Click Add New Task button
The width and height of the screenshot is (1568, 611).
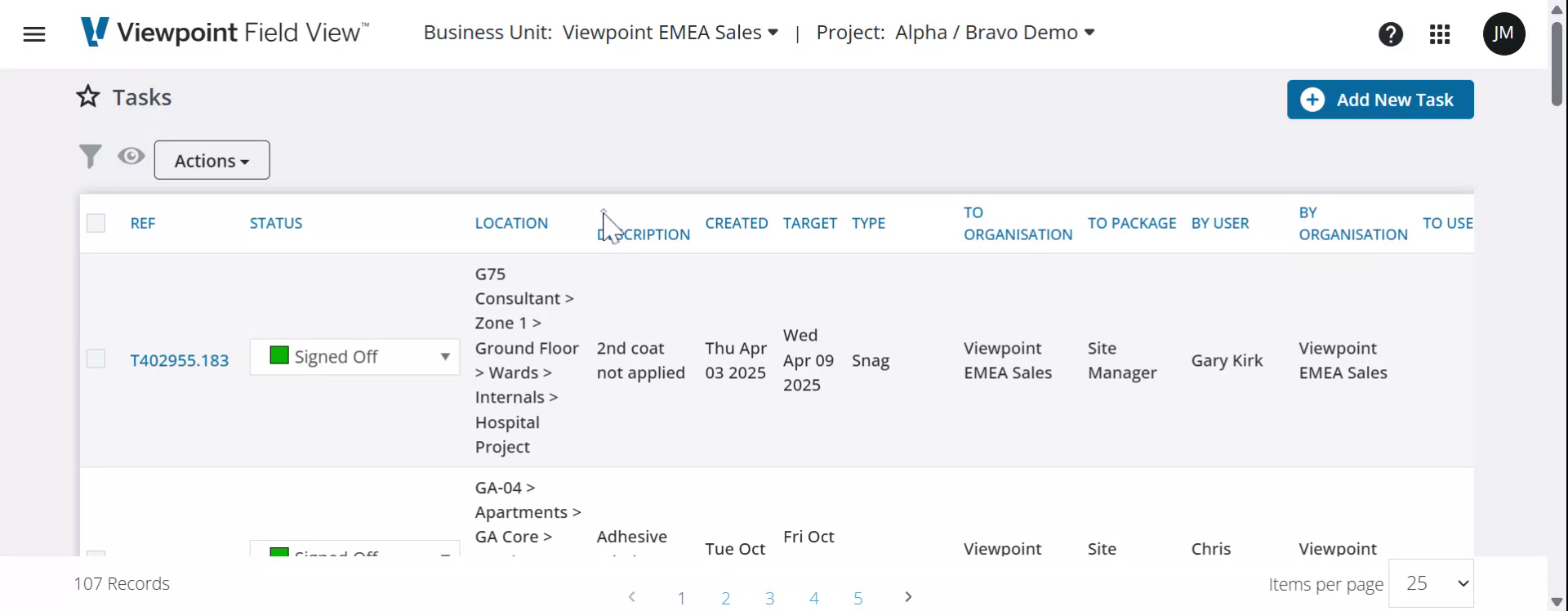pyautogui.click(x=1380, y=100)
